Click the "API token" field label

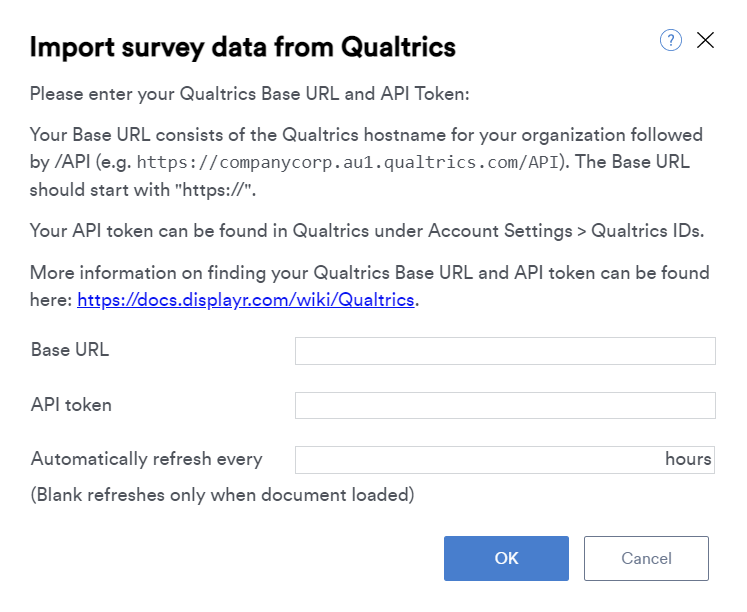[71, 405]
